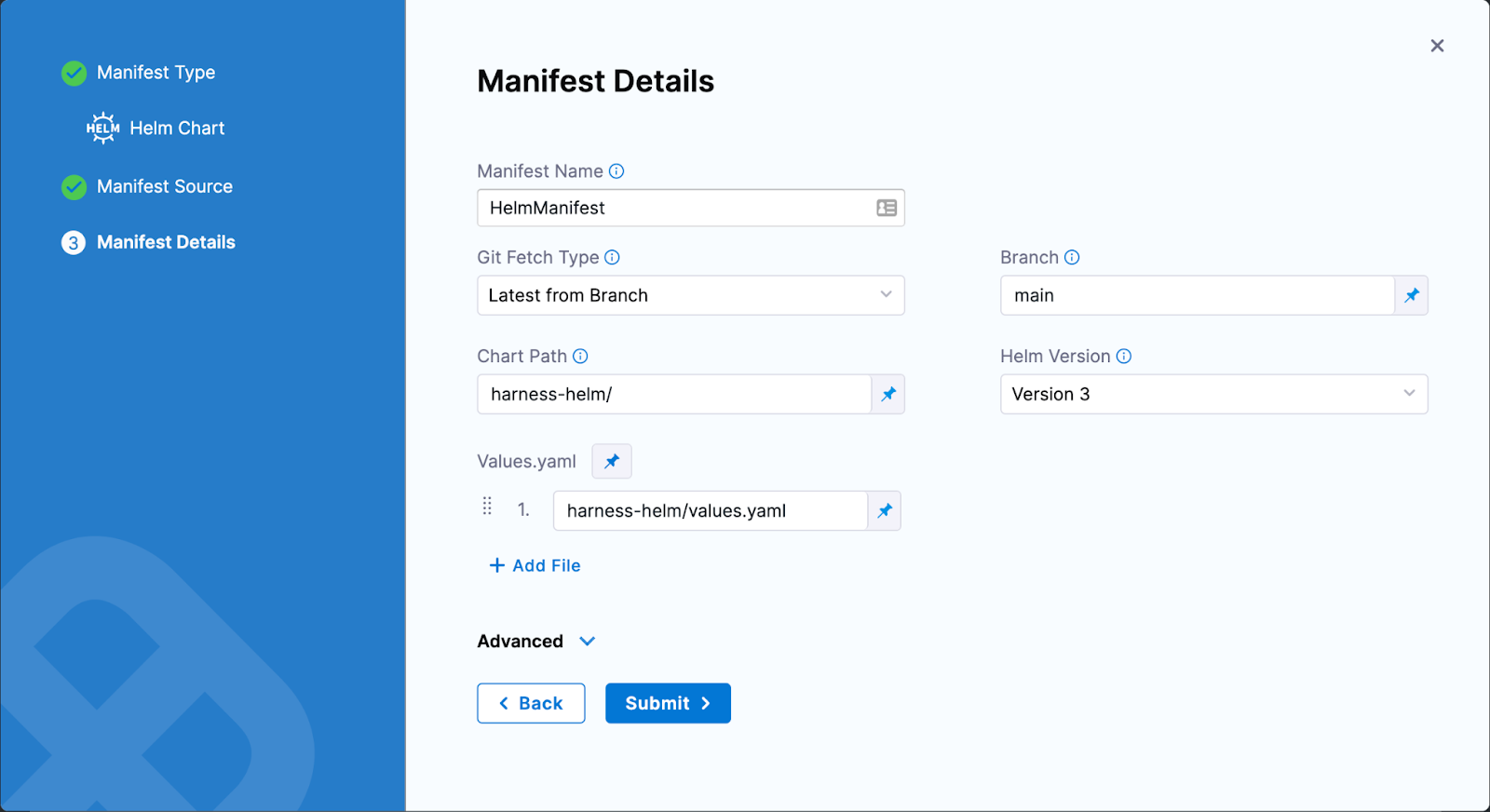Click the Branch info icon

coord(1072,257)
